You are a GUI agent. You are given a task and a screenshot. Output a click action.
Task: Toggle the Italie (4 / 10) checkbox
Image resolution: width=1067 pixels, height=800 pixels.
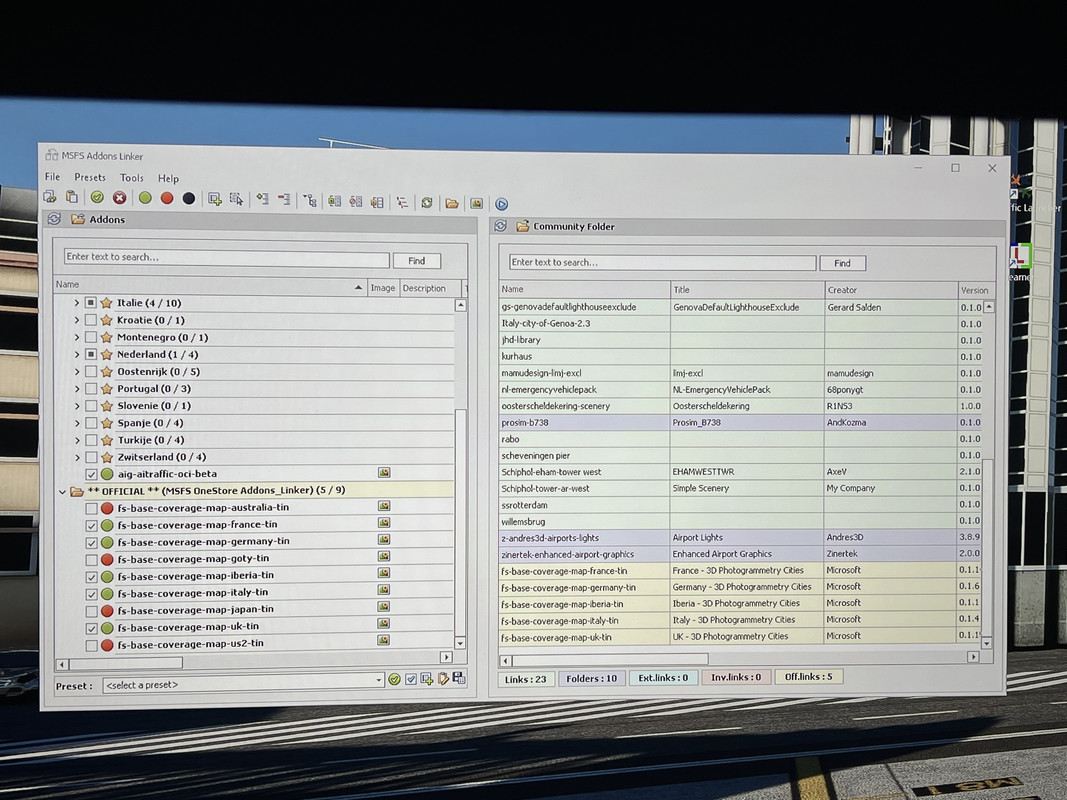[91, 303]
